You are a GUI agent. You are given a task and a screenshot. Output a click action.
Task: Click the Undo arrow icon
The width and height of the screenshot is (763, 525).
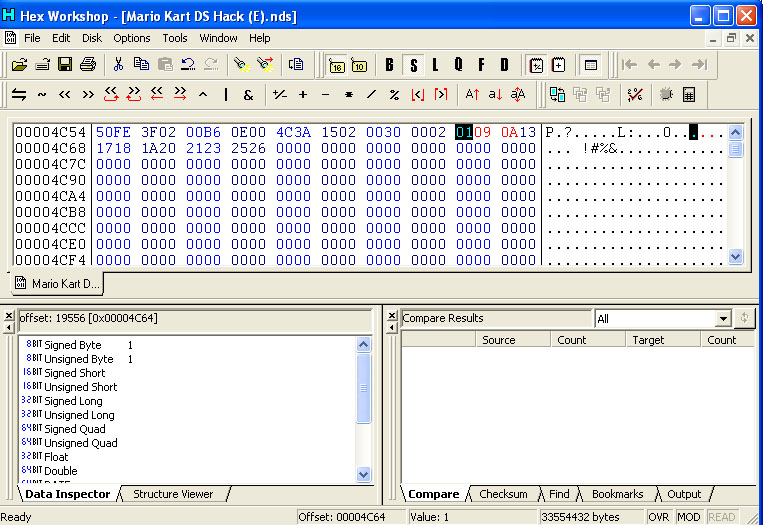coord(188,65)
